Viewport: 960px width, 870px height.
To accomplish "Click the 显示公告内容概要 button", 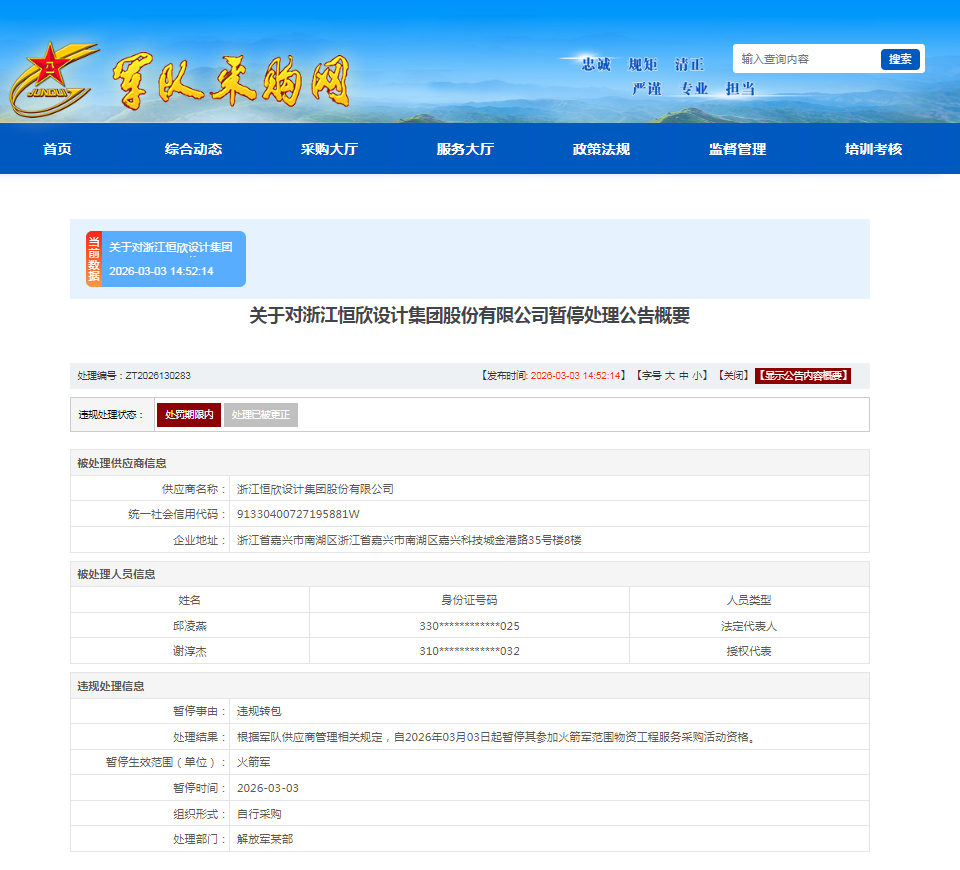I will click(803, 376).
